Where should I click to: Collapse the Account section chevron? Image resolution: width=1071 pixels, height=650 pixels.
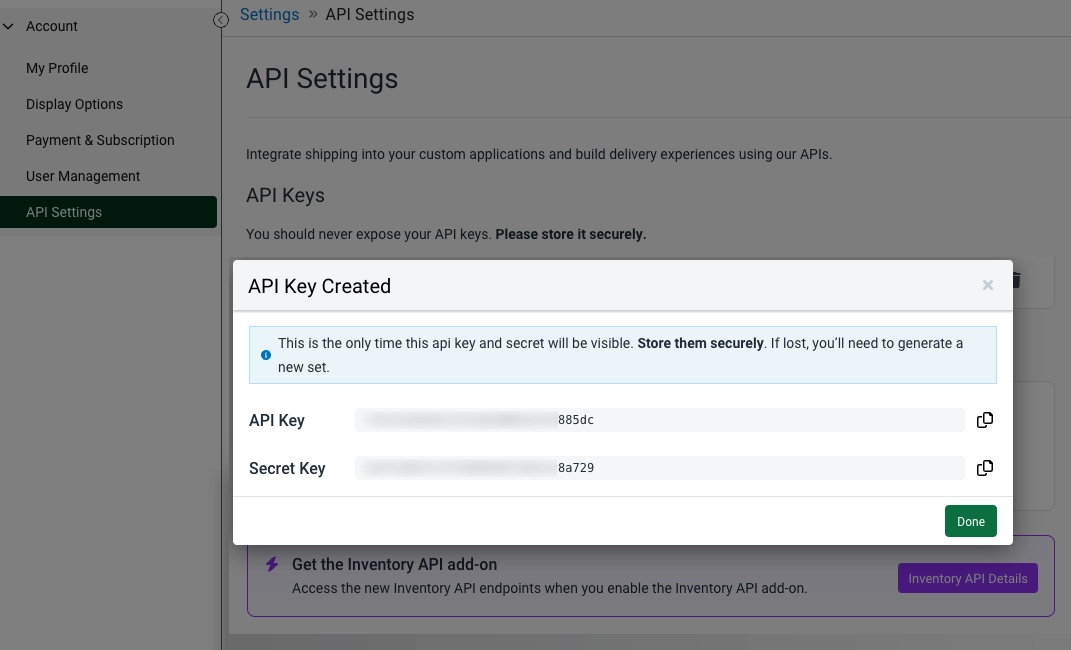pos(8,27)
